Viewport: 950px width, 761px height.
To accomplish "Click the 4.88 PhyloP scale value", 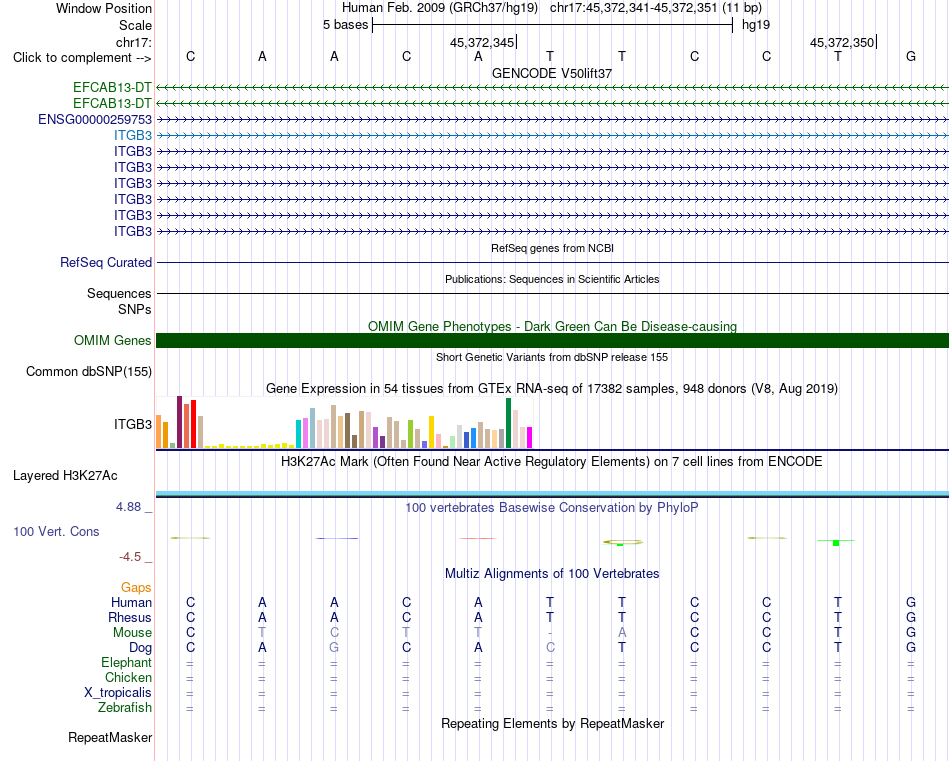I will tap(128, 507).
